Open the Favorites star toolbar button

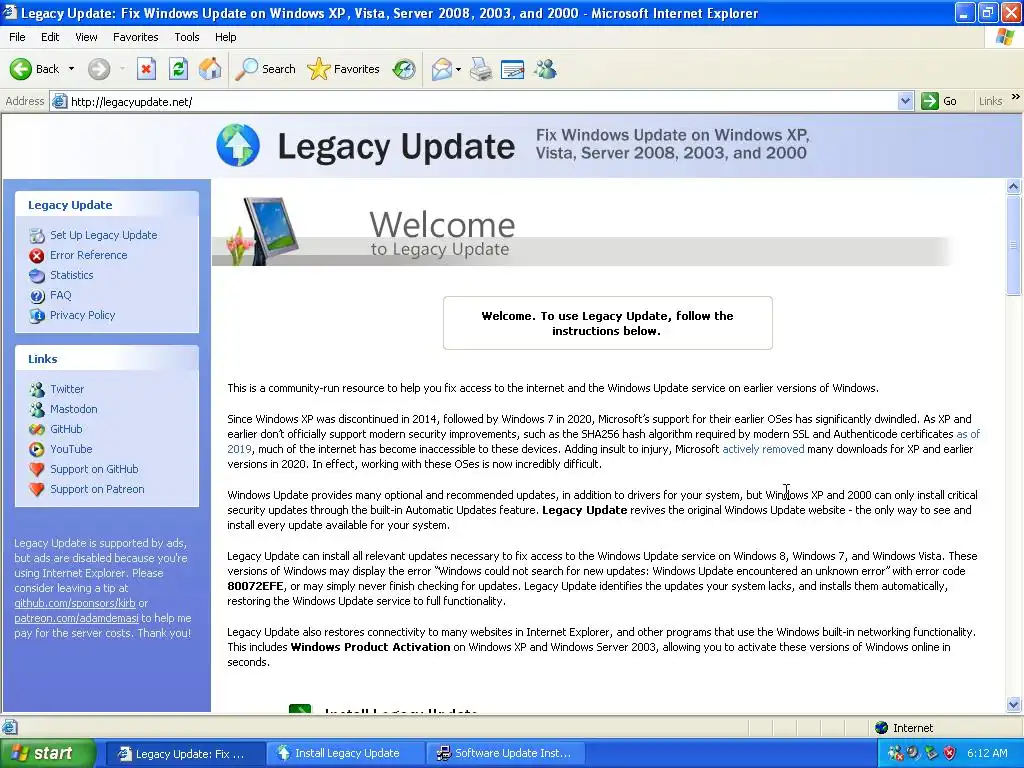click(344, 69)
